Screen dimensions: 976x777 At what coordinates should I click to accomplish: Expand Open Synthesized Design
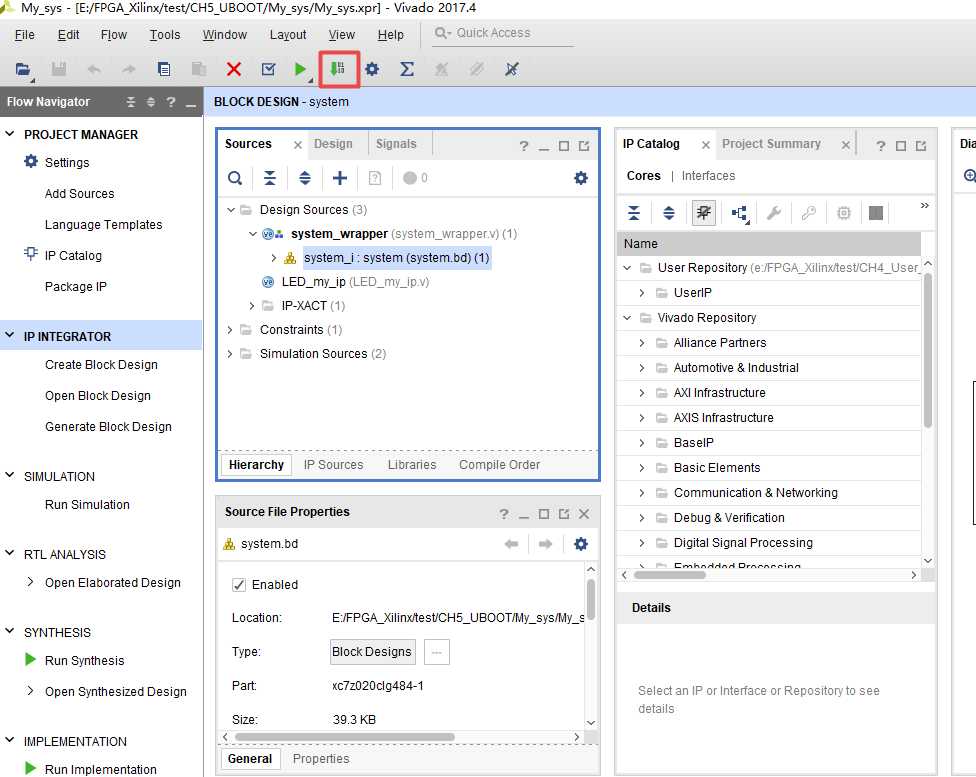click(30, 690)
